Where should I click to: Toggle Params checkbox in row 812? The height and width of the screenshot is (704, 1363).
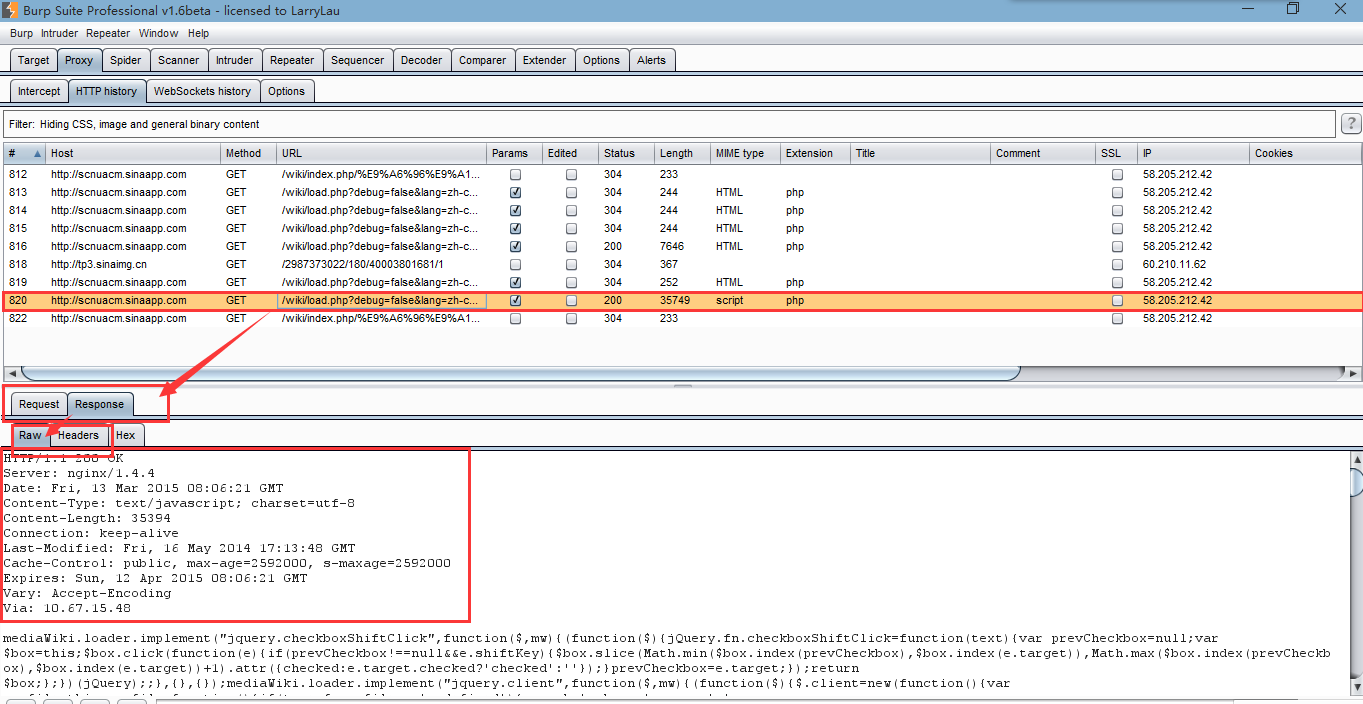pos(516,174)
